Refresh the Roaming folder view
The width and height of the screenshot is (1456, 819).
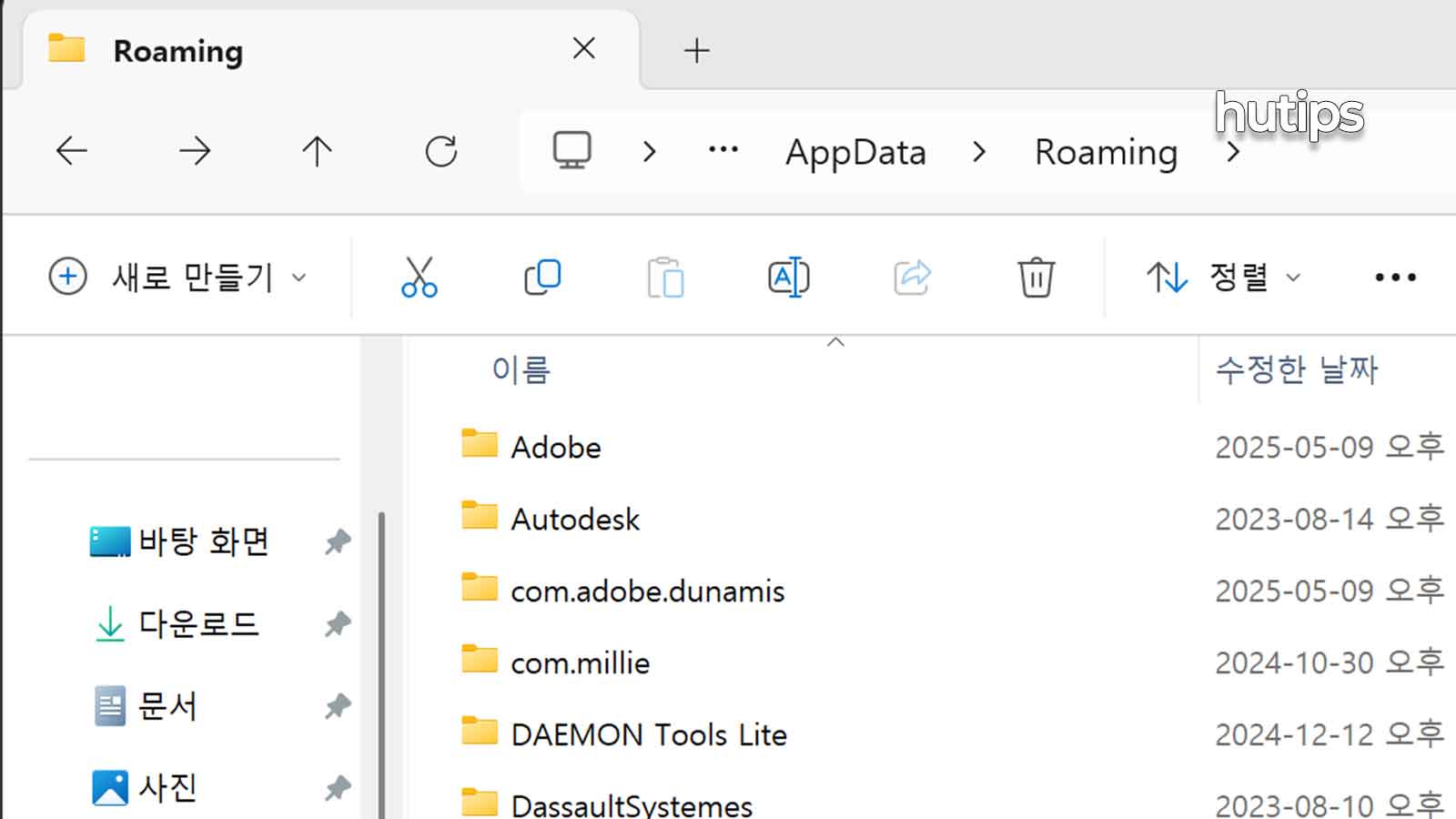click(x=441, y=151)
